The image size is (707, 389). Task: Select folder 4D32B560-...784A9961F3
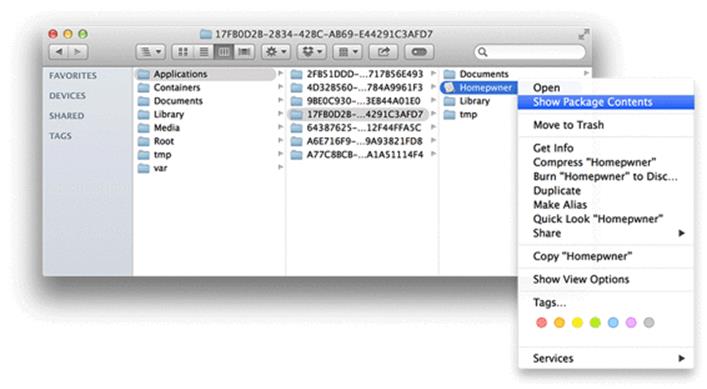tap(358, 87)
